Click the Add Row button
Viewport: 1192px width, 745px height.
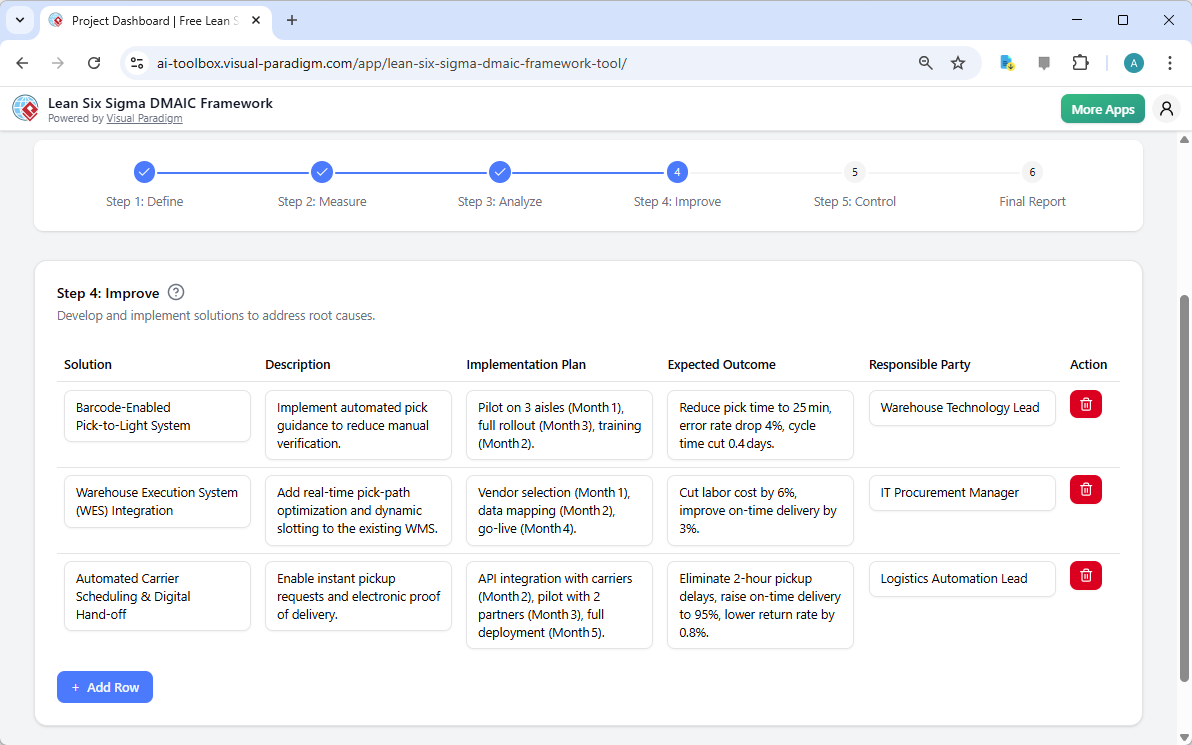pyautogui.click(x=105, y=687)
